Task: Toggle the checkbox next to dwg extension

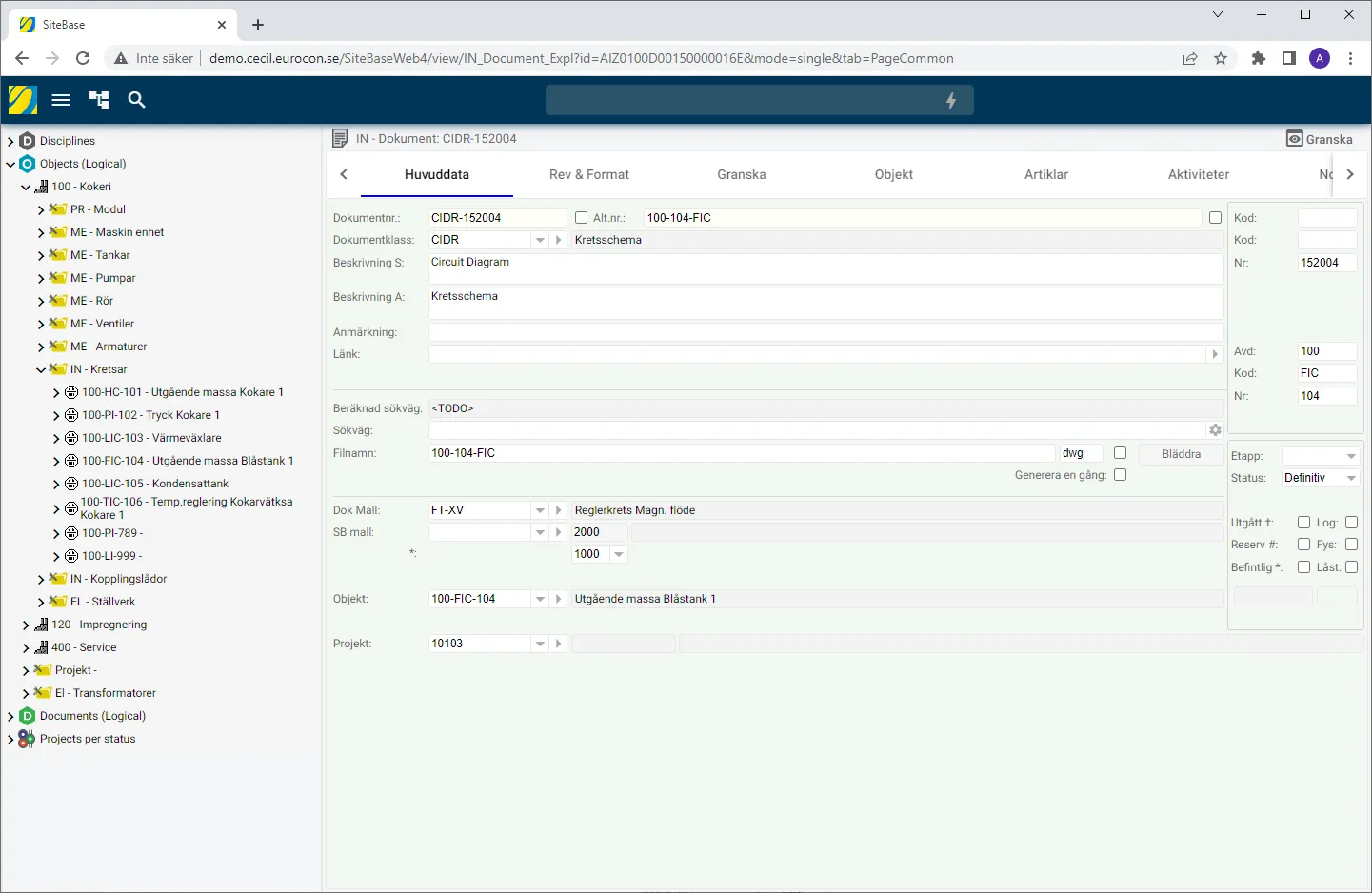Action: [1121, 453]
